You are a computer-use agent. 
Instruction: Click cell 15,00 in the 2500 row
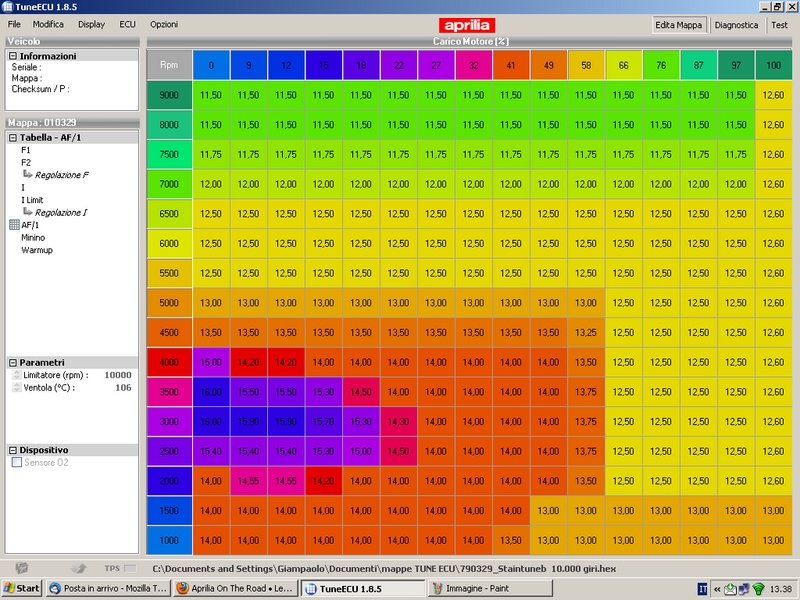pyautogui.click(x=361, y=451)
